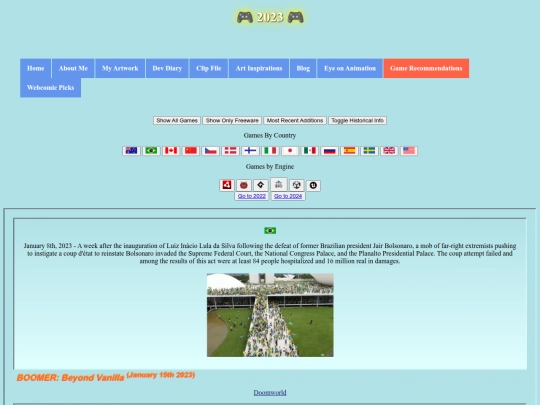Filter games by the Denmark flag
The height and width of the screenshot is (405, 540).
click(230, 151)
